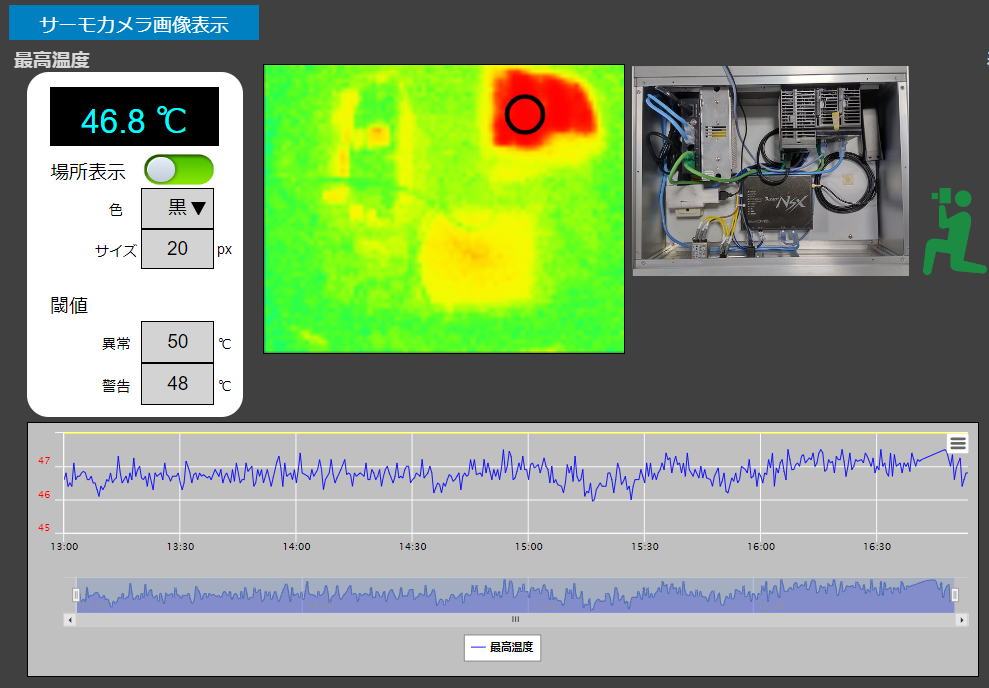Click the navigator right range handle
Viewport: 989px width, 688px height.
954,595
